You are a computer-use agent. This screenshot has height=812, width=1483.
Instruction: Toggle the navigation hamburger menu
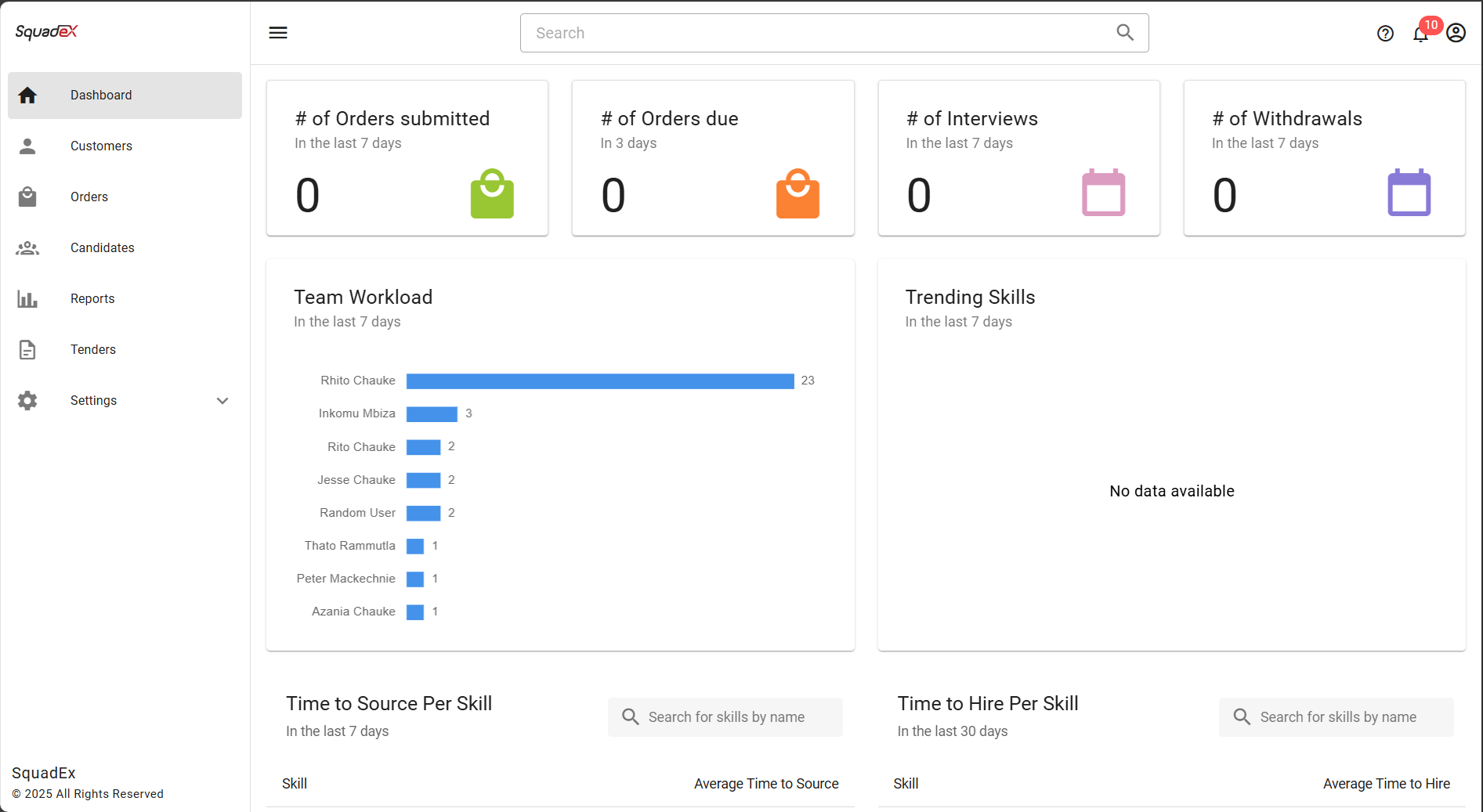(277, 32)
